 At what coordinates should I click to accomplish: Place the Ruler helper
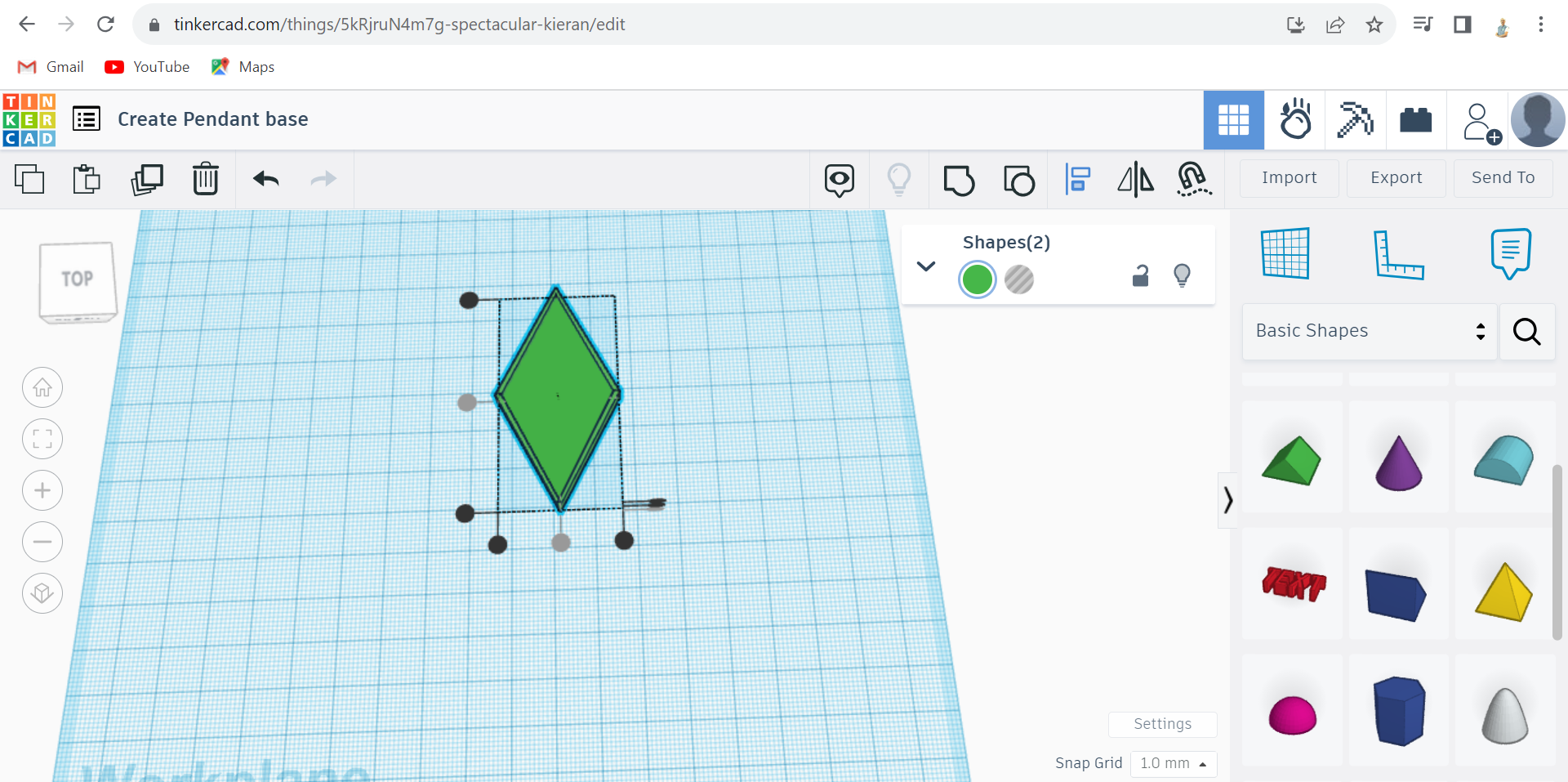(1398, 254)
